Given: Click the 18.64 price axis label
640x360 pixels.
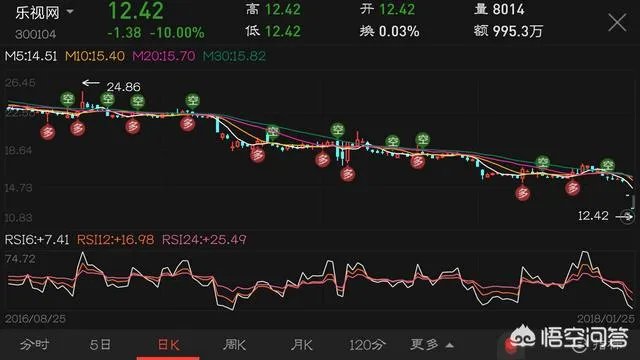Looking at the screenshot, I should [x=18, y=151].
